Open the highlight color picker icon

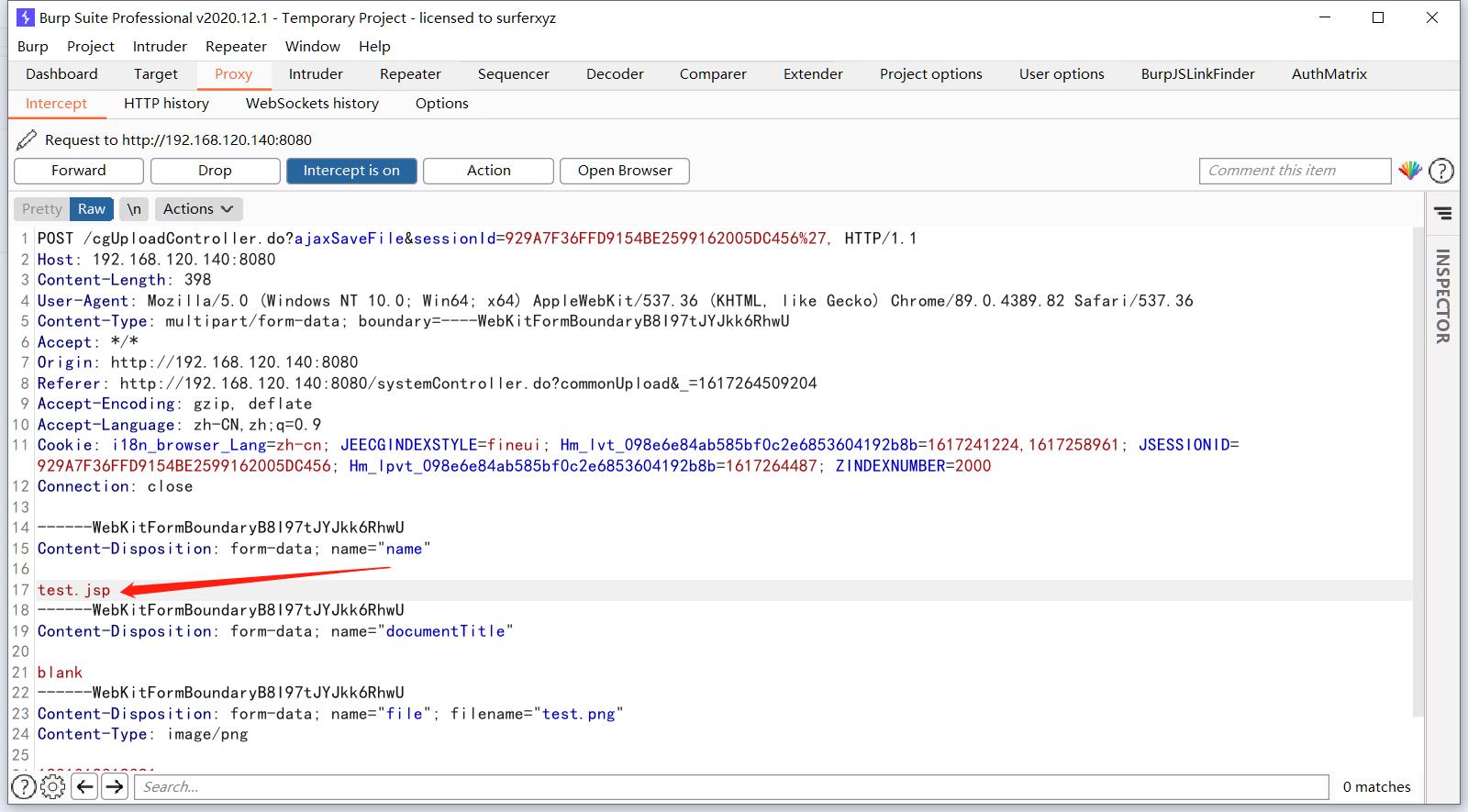pos(1410,171)
